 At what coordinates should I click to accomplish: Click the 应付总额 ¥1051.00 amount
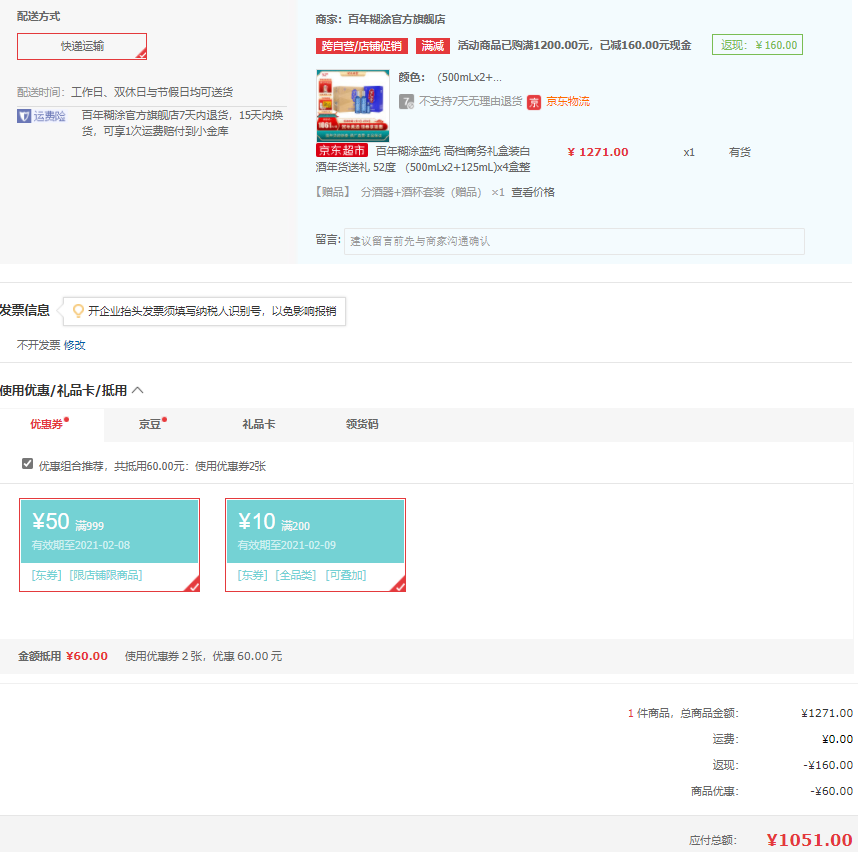[x=809, y=839]
